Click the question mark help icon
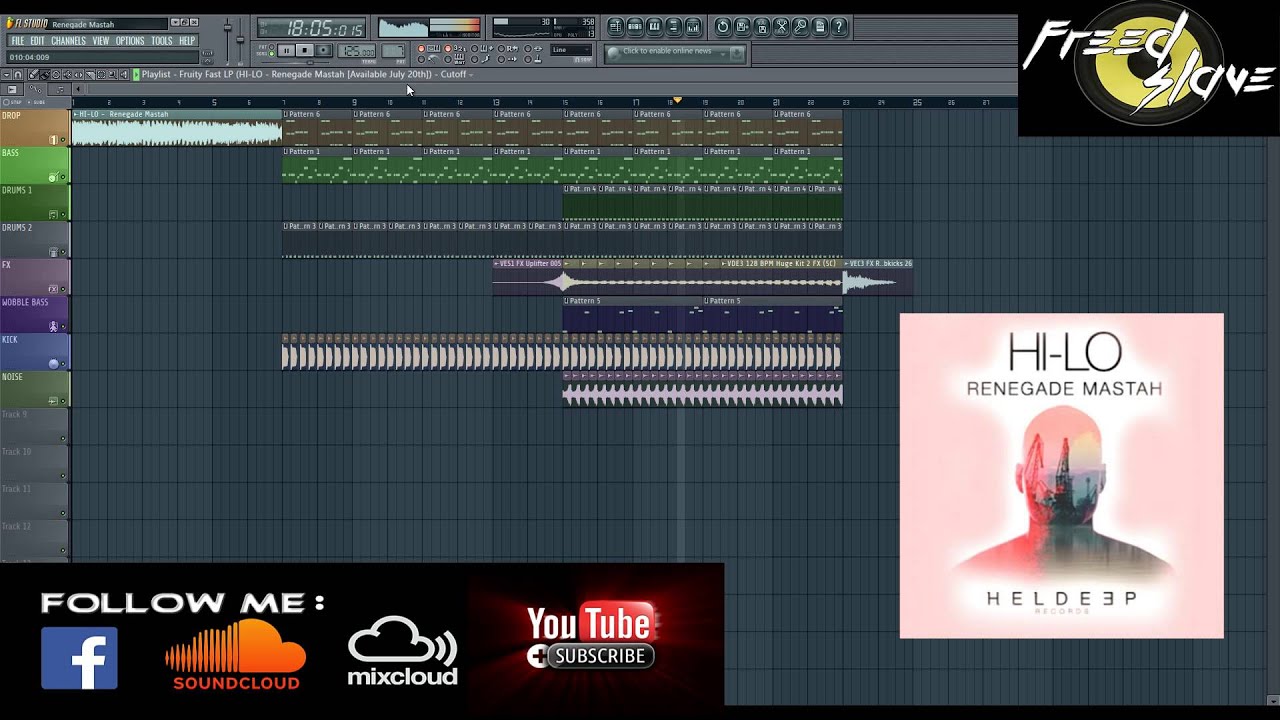The height and width of the screenshot is (720, 1280). [x=839, y=27]
